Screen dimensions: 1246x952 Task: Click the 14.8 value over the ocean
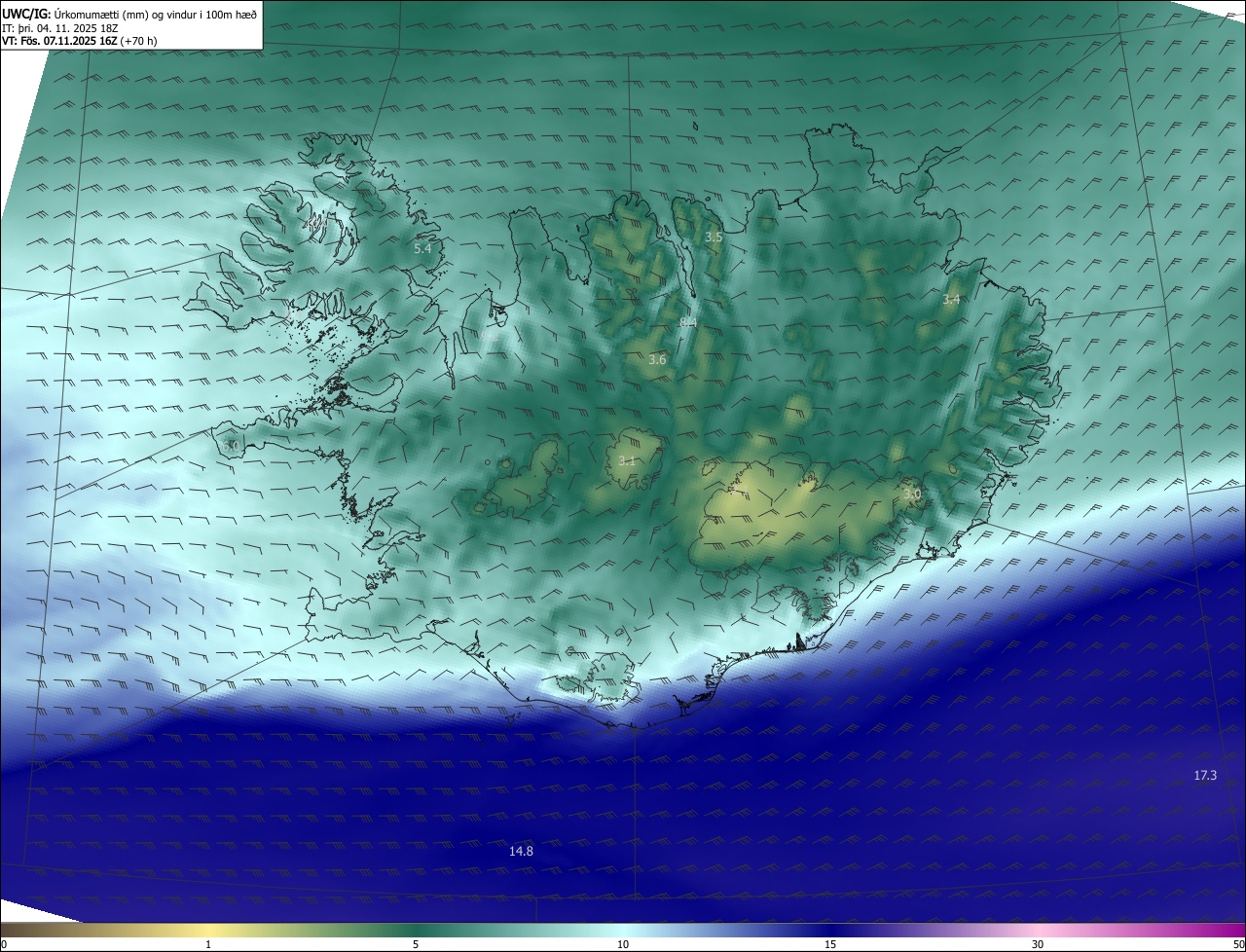pos(521,851)
